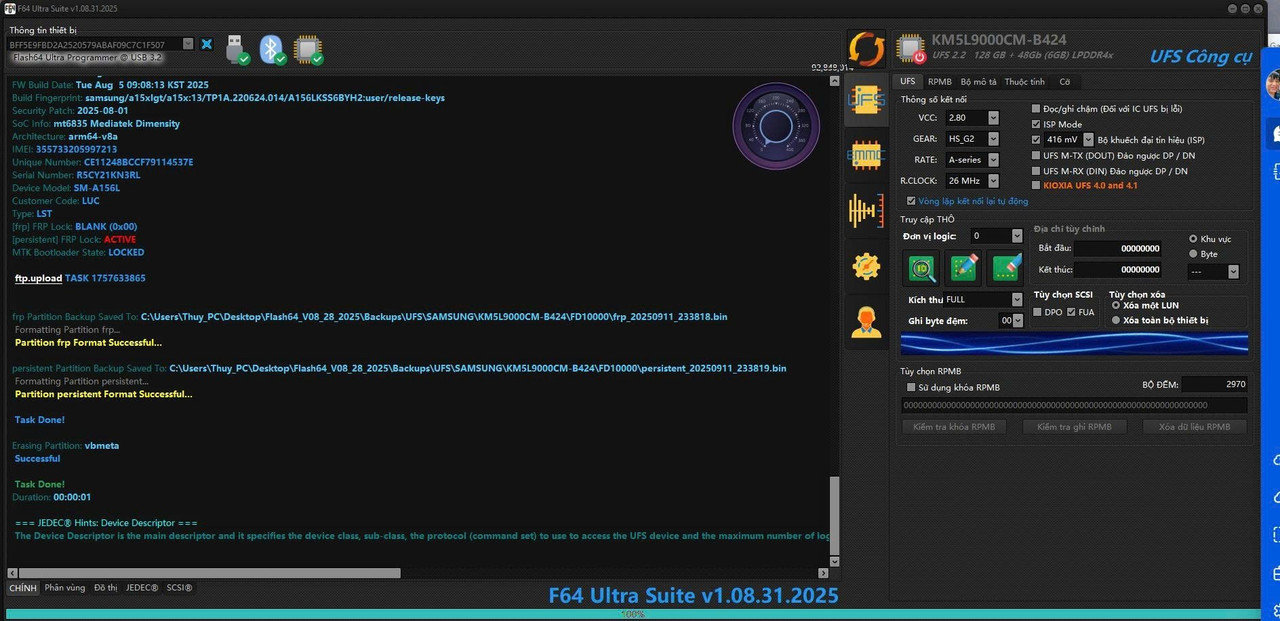1280x621 pixels.
Task: Enable KIOXIA UFS 4.0 and 4.1 checkbox
Action: pyautogui.click(x=1036, y=185)
